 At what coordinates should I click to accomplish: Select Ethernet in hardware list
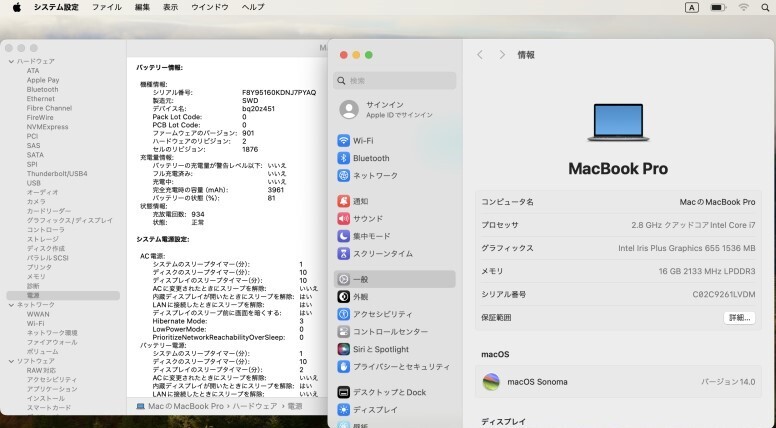point(41,99)
